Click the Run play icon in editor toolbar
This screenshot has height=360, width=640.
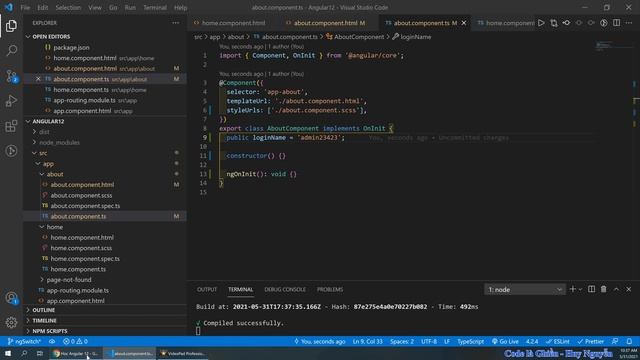click(x=541, y=23)
